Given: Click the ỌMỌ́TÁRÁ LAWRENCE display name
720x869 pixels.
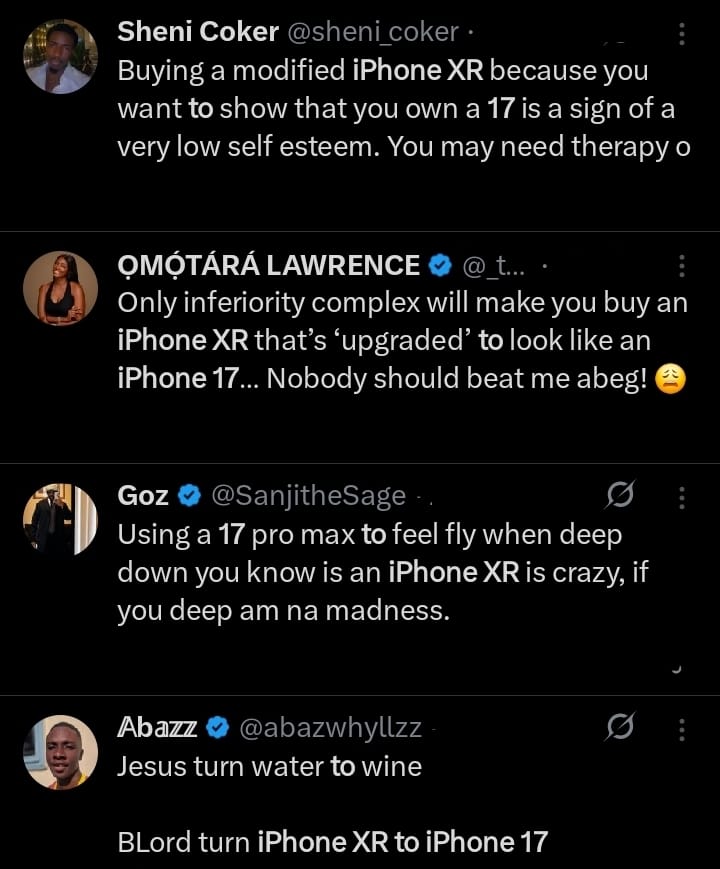Looking at the screenshot, I should tap(268, 266).
